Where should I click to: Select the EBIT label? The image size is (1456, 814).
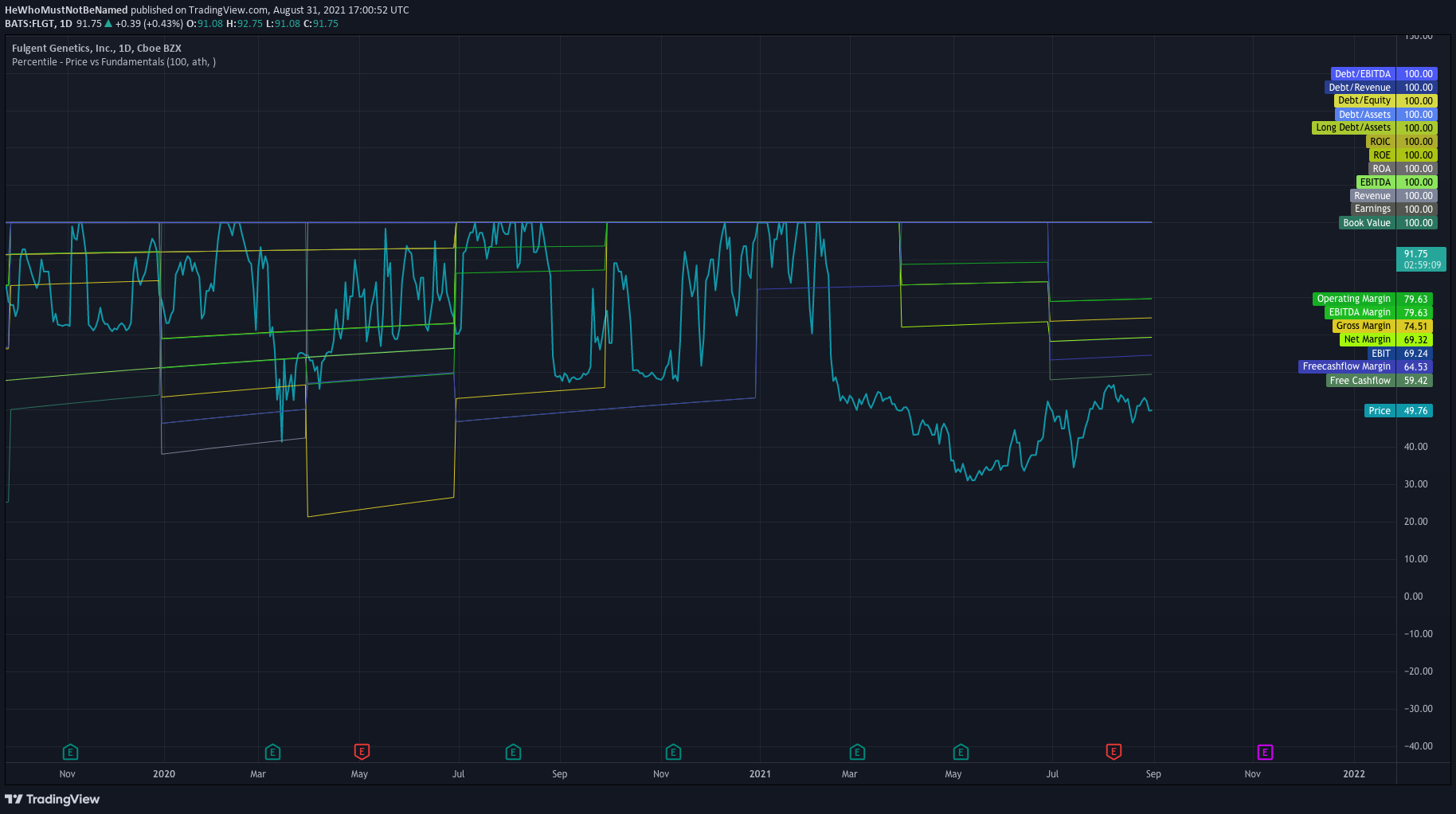pos(1381,354)
